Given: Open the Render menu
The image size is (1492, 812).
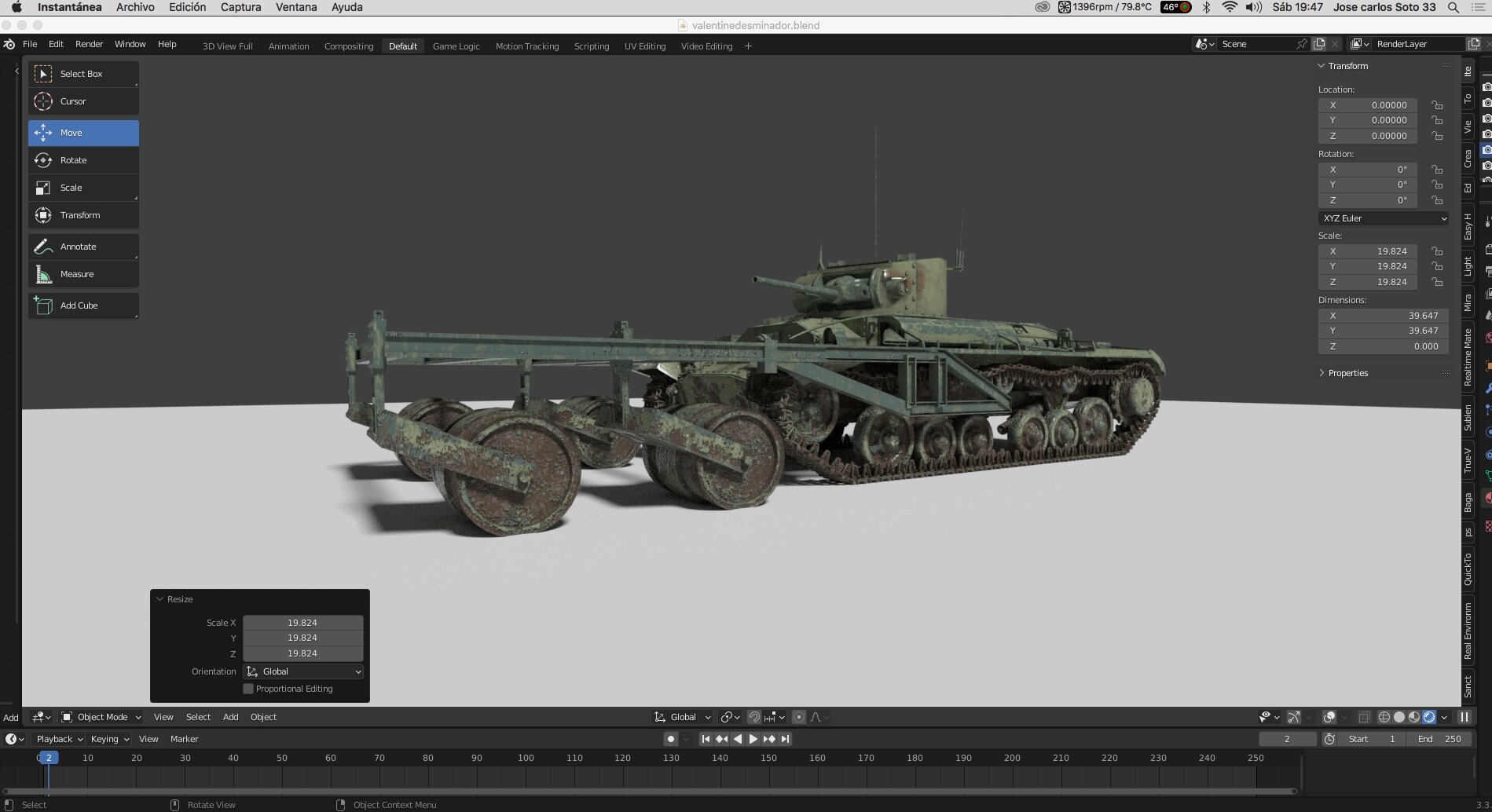Looking at the screenshot, I should pyautogui.click(x=89, y=44).
